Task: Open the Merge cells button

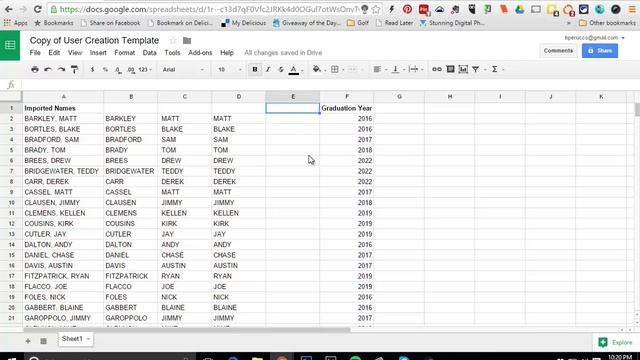Action: 353,69
